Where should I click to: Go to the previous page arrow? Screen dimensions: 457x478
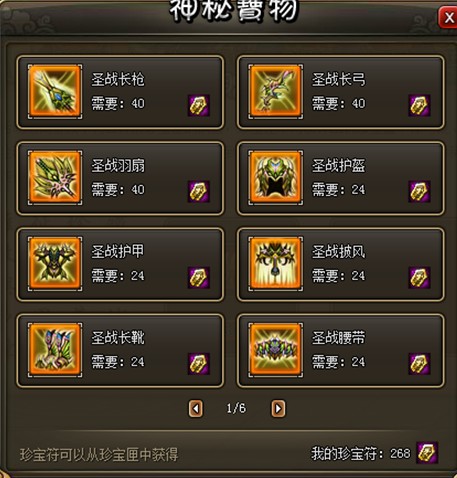pos(196,408)
